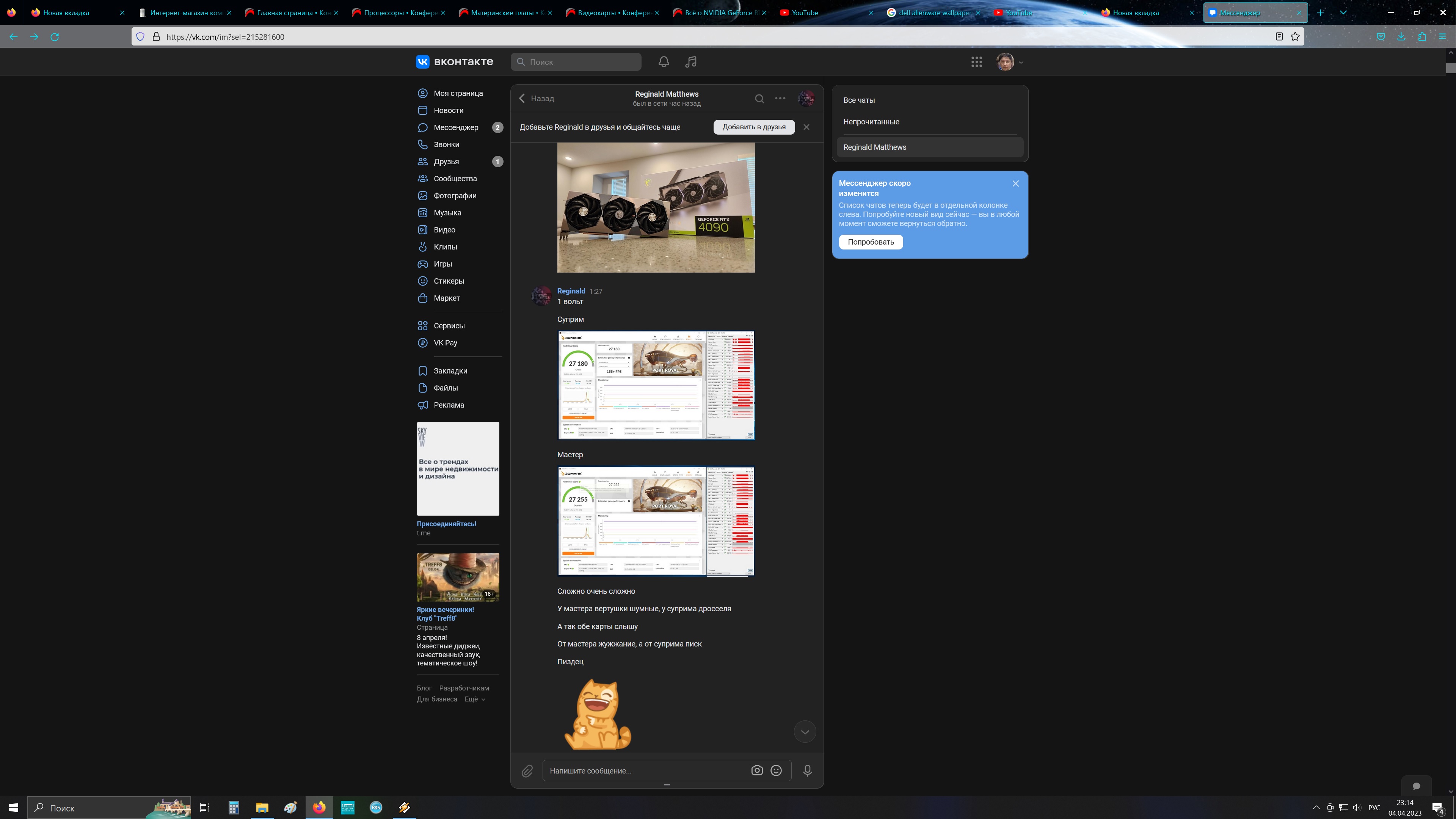This screenshot has width=1456, height=819.
Task: Open the chat three-dots actions menu
Action: (x=780, y=98)
